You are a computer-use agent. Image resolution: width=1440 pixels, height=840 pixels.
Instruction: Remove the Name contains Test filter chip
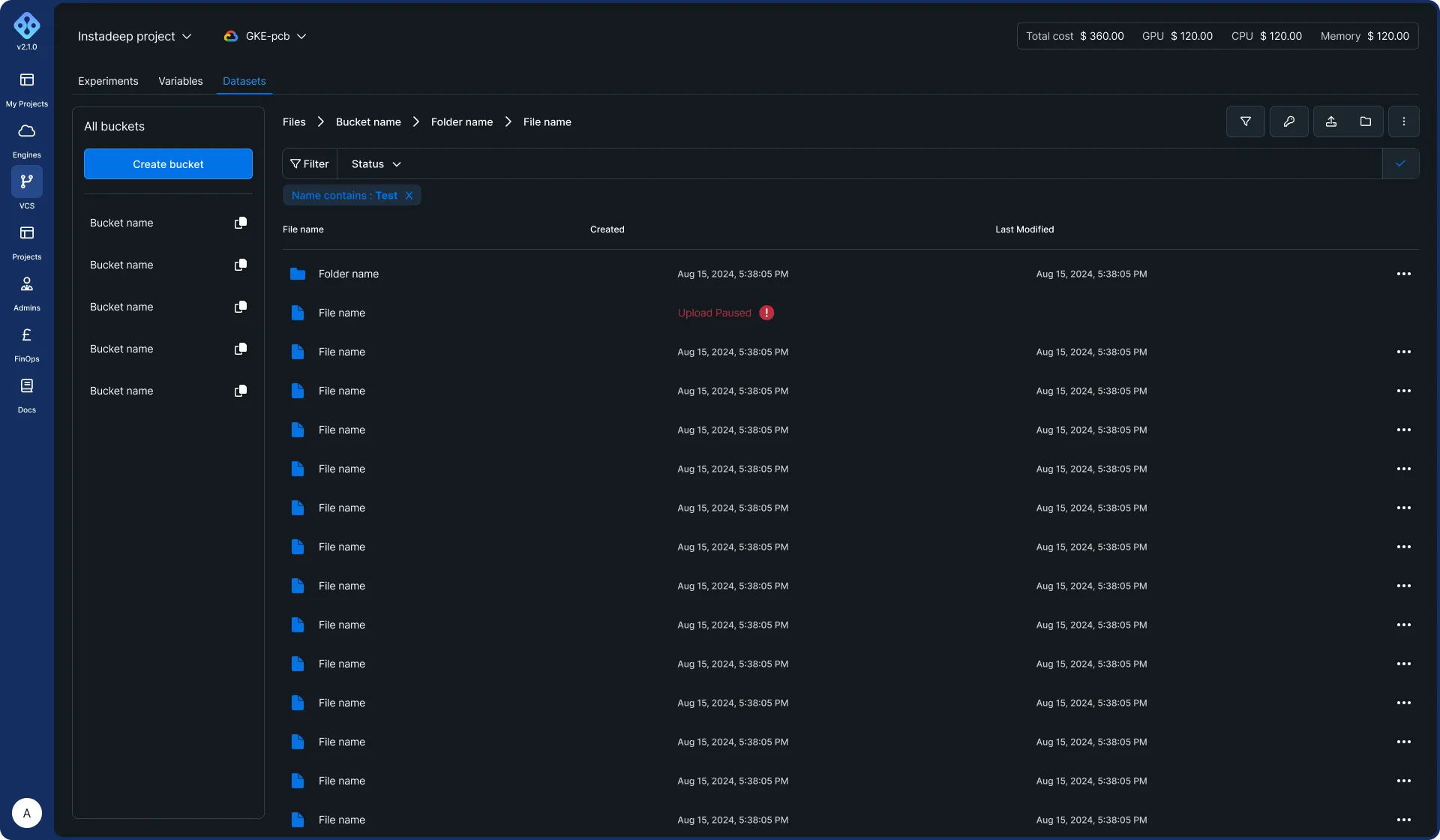click(x=409, y=196)
